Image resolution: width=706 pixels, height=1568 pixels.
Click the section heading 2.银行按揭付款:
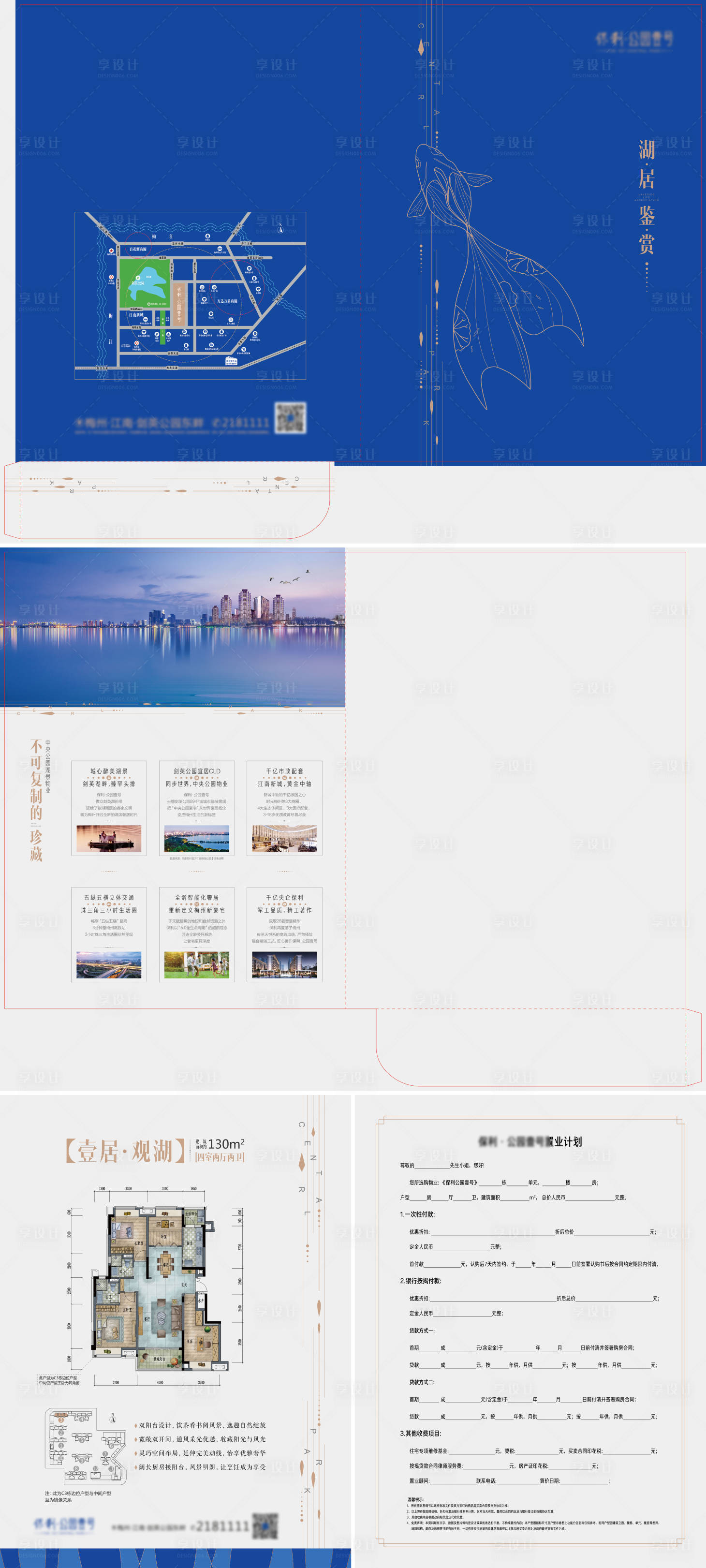(x=421, y=1281)
